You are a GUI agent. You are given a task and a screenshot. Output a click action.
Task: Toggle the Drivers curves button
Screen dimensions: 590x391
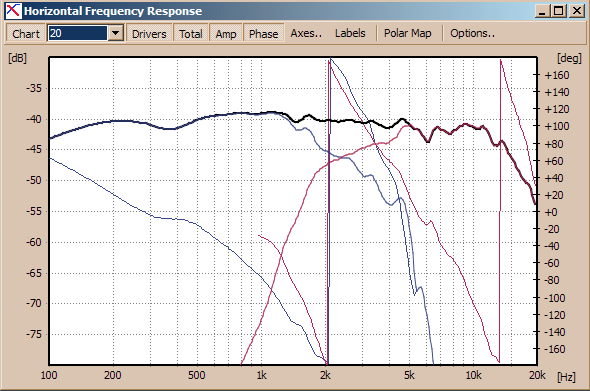point(149,33)
